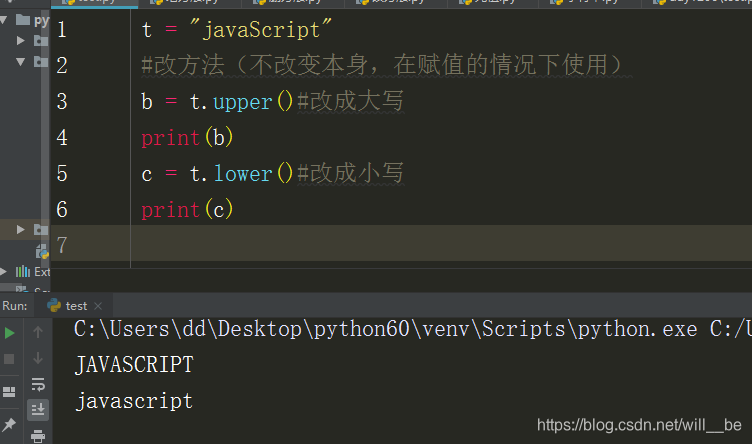
Task: Collapse the py root project folder arrow
Action: click(x=4, y=20)
